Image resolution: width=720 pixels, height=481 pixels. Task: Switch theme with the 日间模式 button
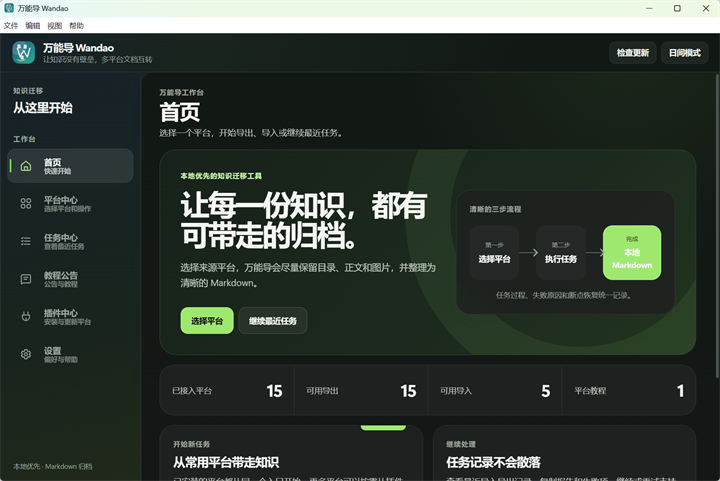click(685, 53)
